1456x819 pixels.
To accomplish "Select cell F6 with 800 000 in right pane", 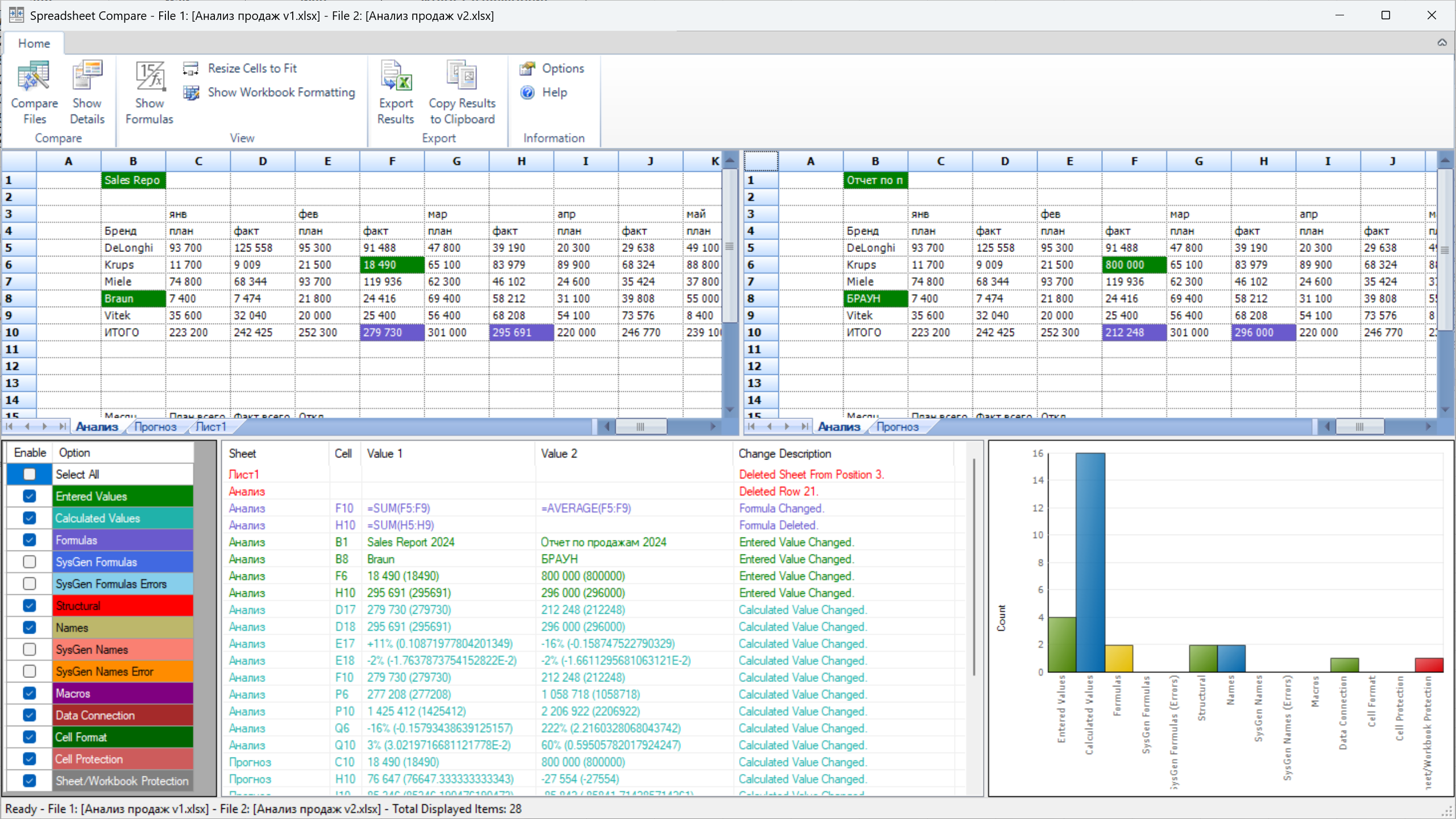I will pos(1134,264).
